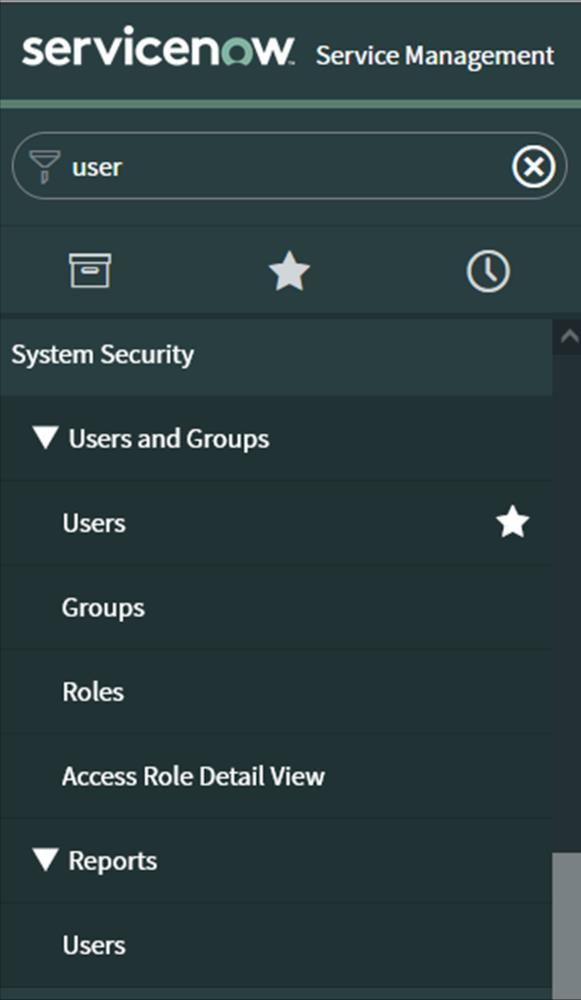Open Users module under Users and Groups

(276, 524)
